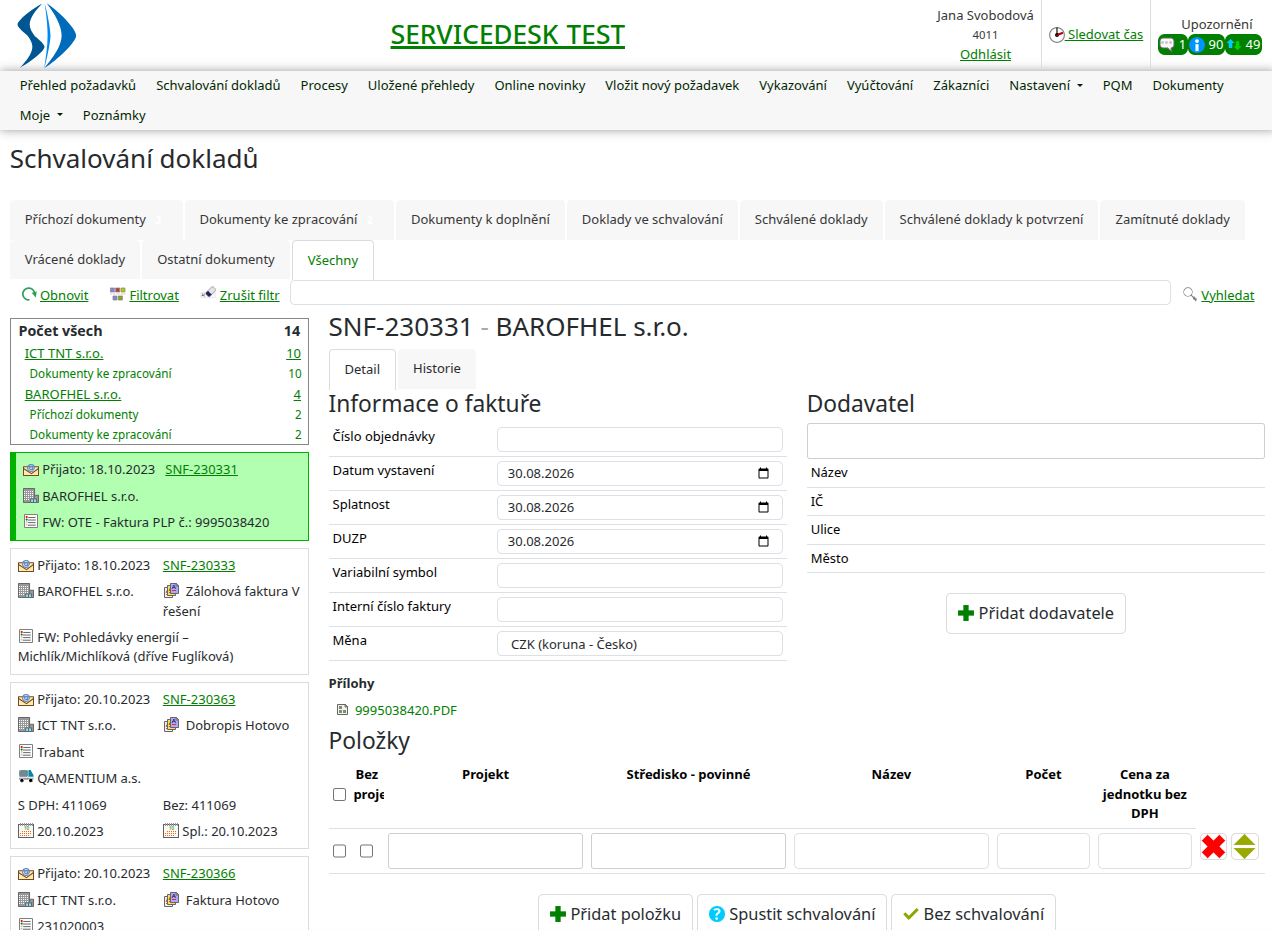Viewport: 1272px width, 930px height.
Task: Click into the Variabilní symbol field
Action: coord(640,576)
